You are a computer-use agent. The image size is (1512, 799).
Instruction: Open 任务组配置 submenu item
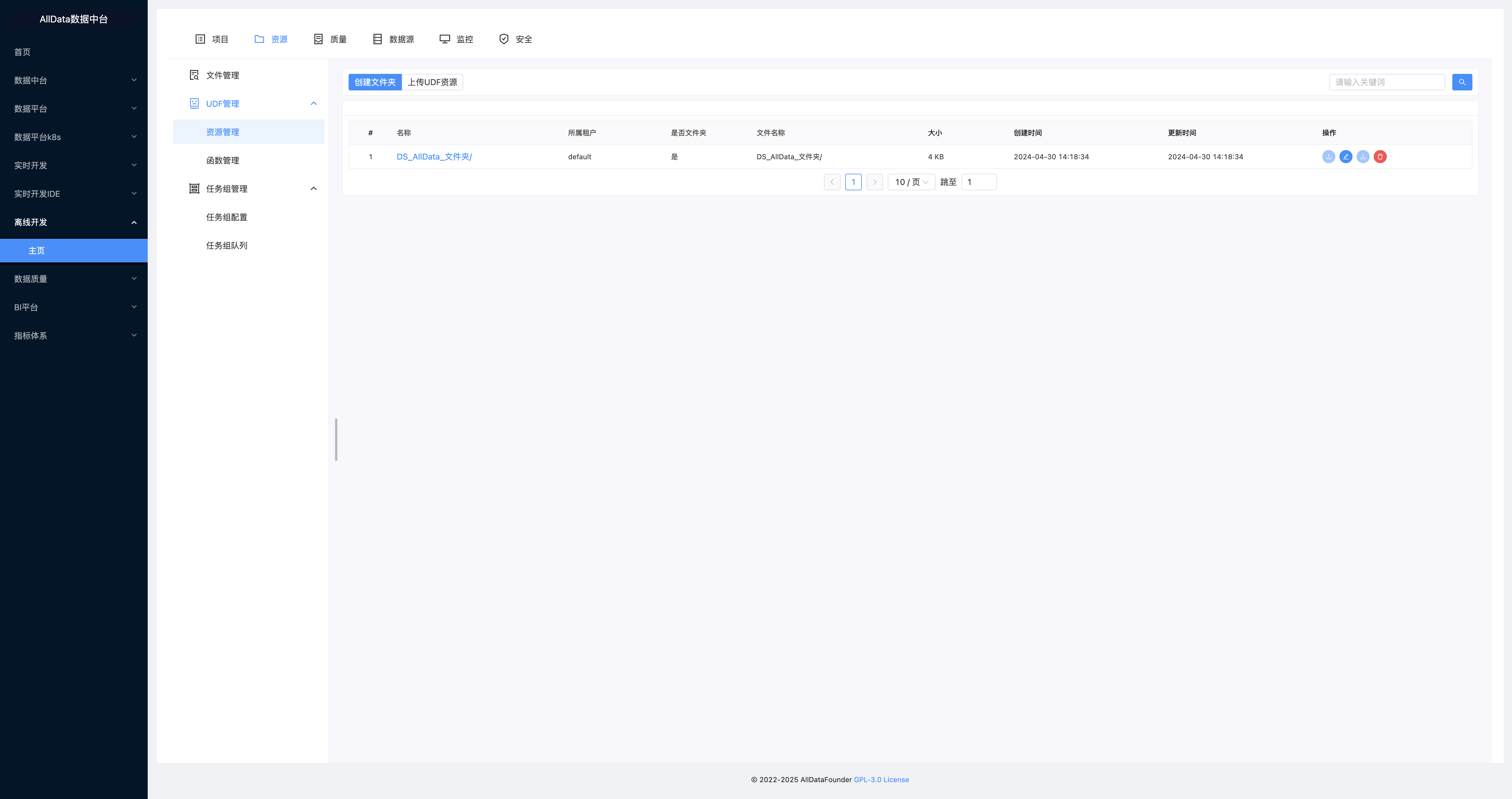[248, 217]
